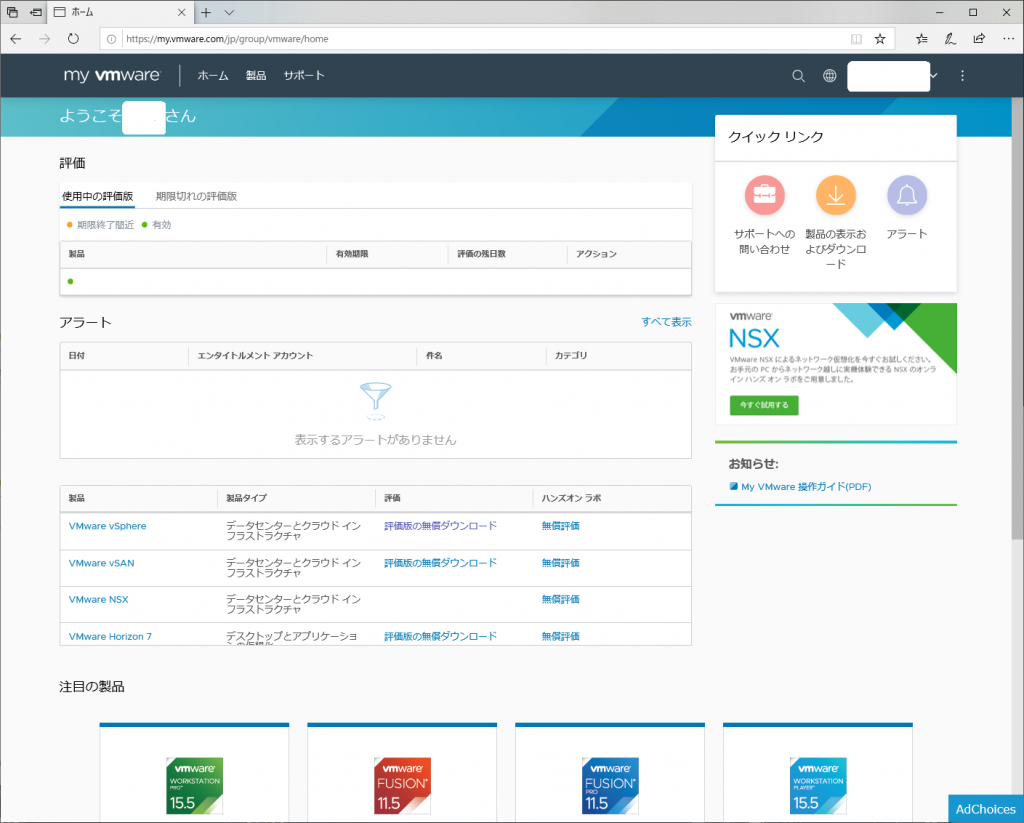Select the Workstation Player 15.5 thumbnail

pyautogui.click(x=818, y=786)
